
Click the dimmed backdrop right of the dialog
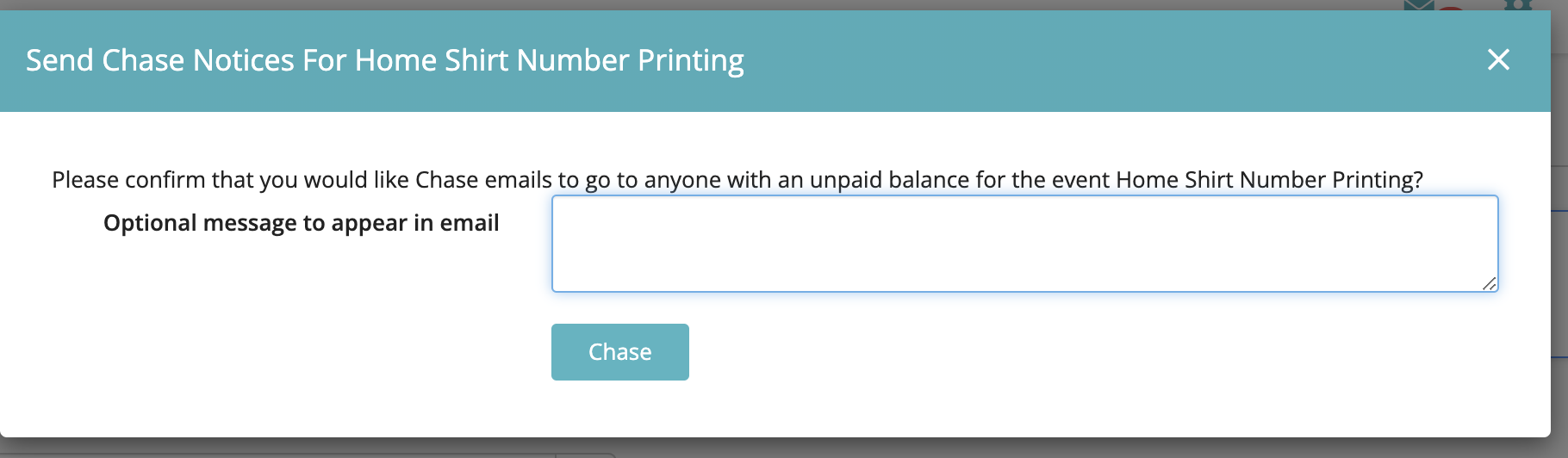tap(1559, 258)
